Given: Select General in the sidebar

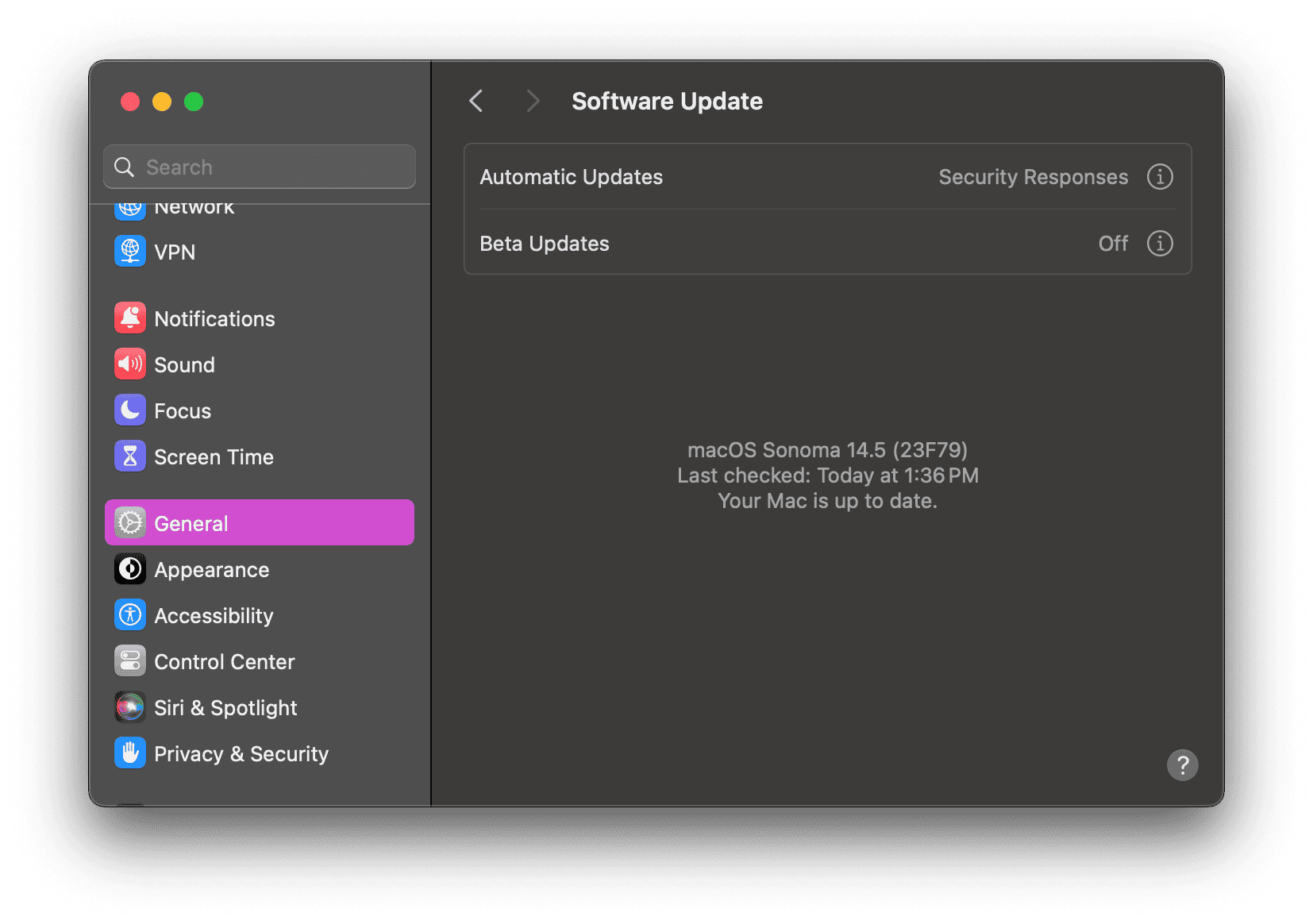Looking at the screenshot, I should tap(260, 523).
